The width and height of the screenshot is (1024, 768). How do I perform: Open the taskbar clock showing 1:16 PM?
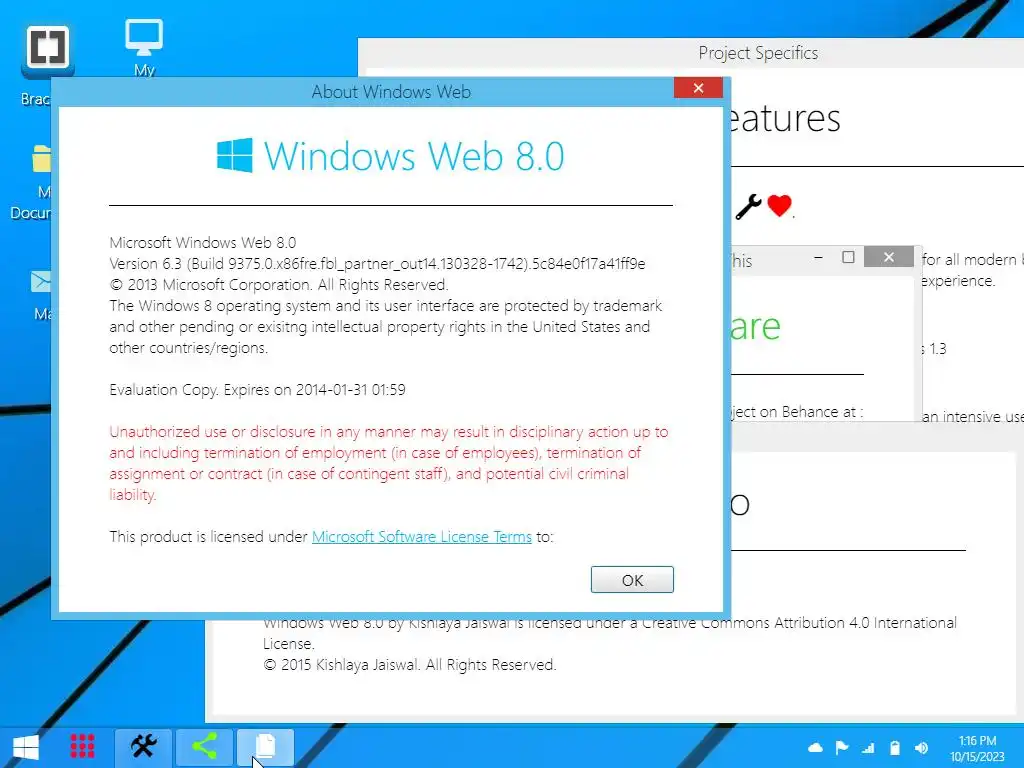pyautogui.click(x=977, y=748)
